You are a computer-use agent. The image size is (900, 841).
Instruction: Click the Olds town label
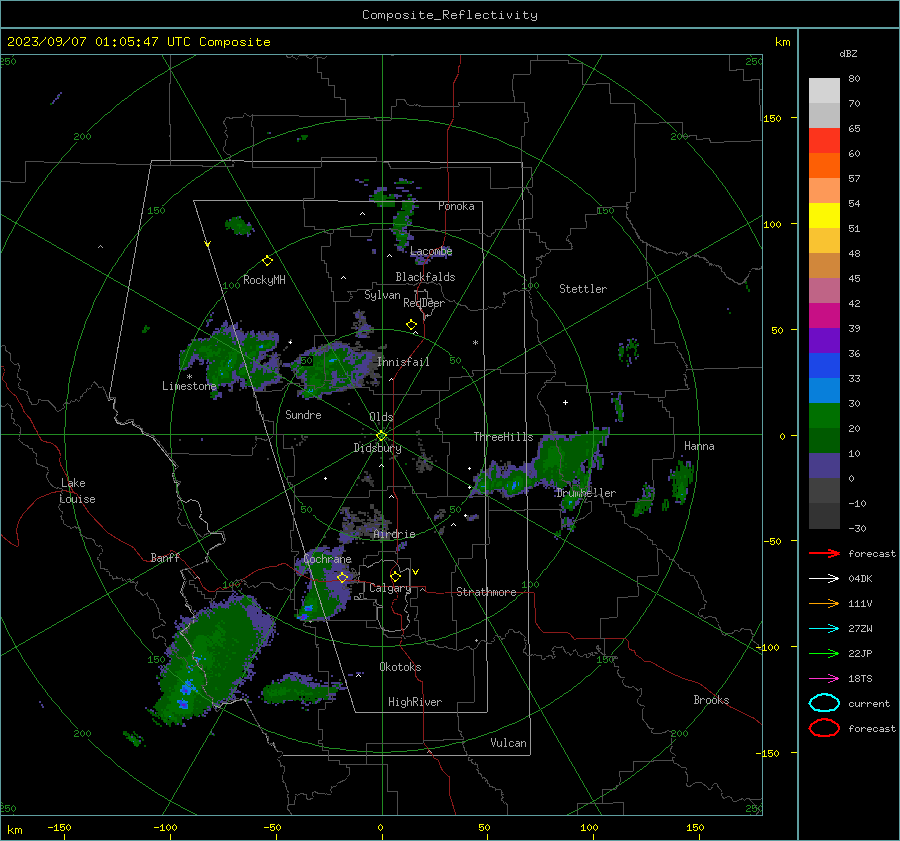(381, 417)
